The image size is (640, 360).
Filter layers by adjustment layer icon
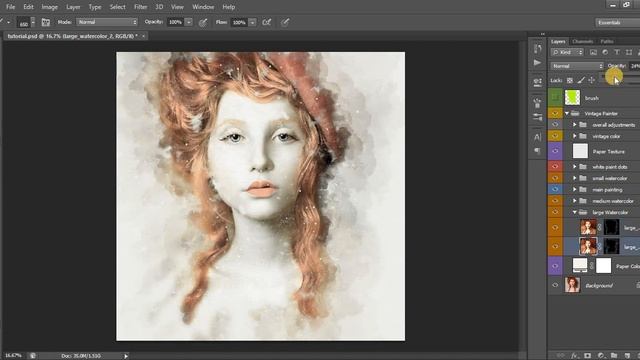(x=605, y=52)
